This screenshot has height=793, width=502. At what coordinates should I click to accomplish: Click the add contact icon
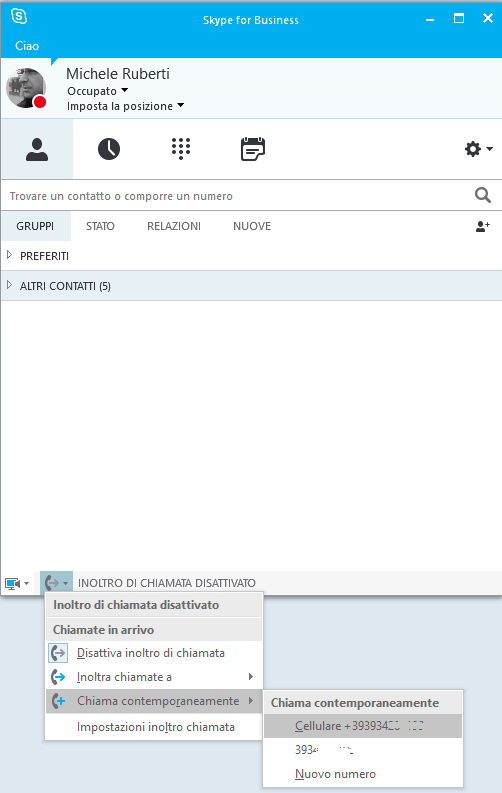pos(483,226)
